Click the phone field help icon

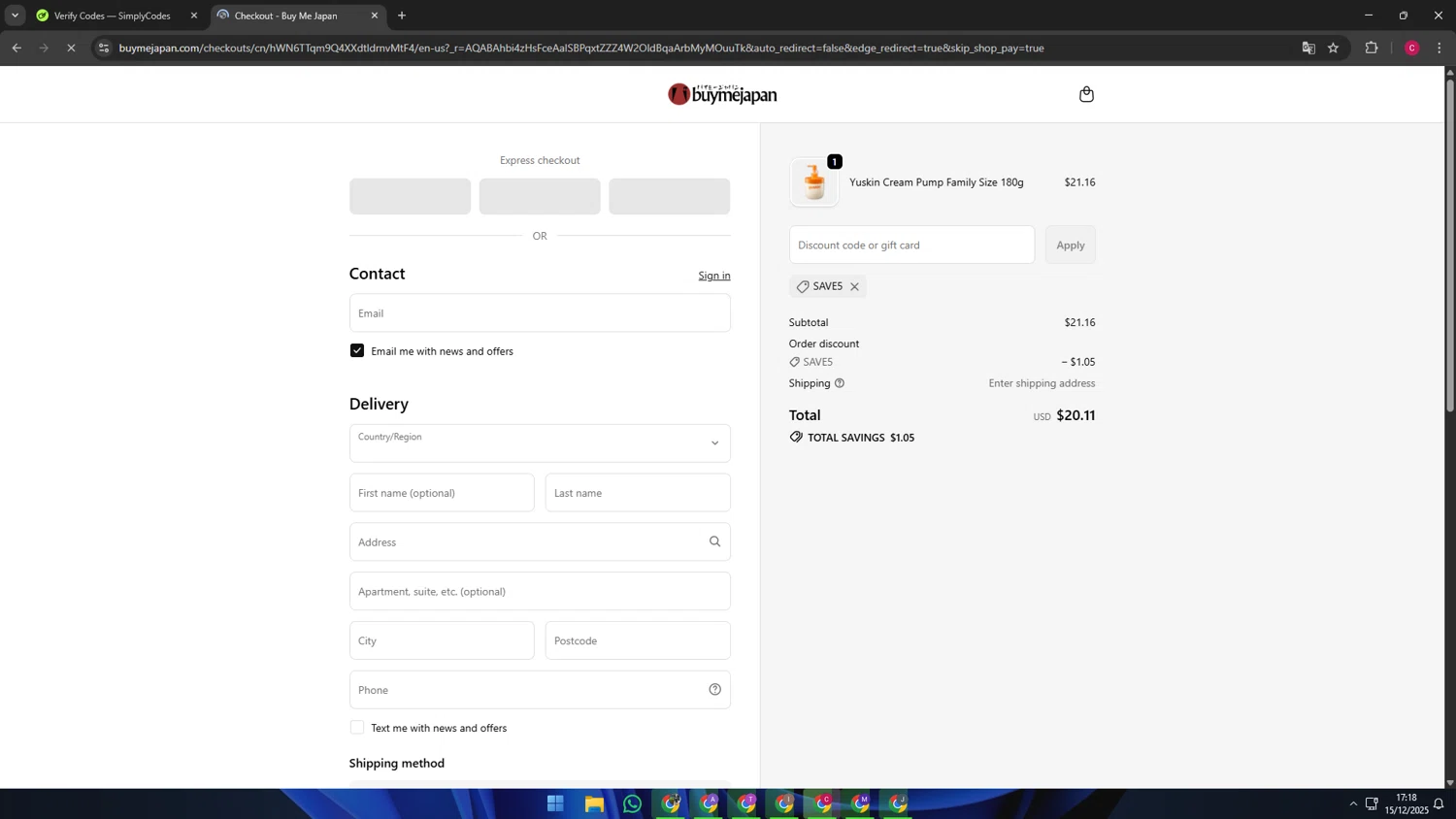[x=714, y=689]
